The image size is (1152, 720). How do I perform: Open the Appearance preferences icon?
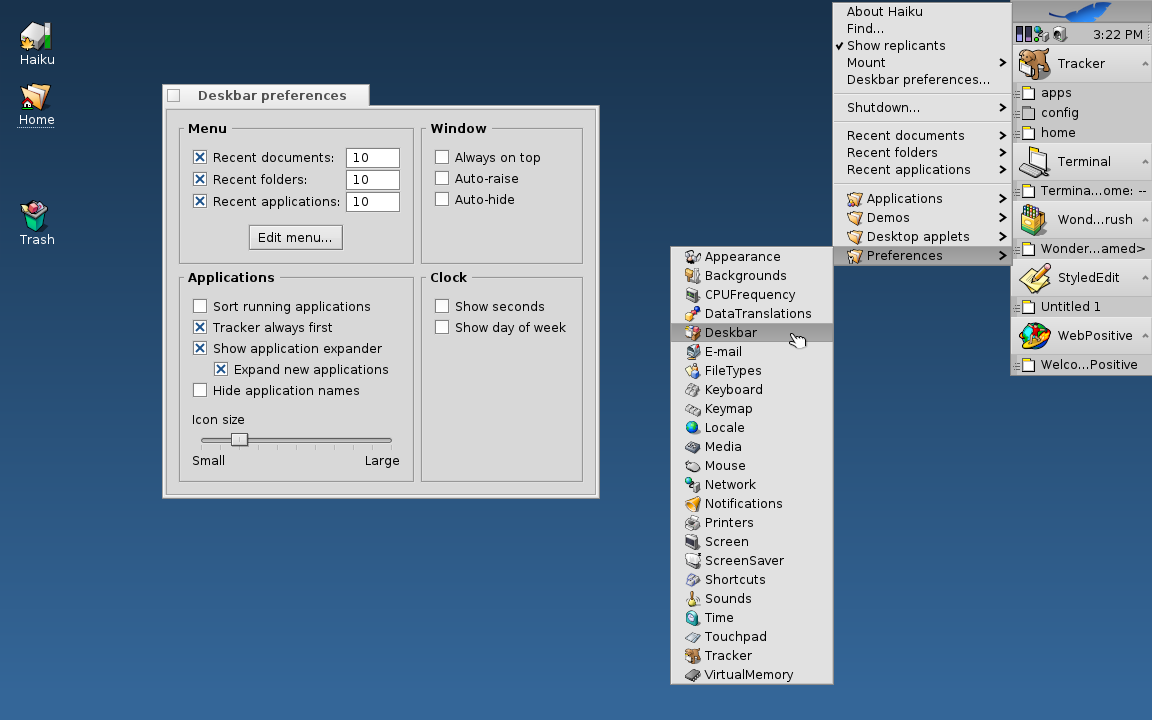[745, 256]
